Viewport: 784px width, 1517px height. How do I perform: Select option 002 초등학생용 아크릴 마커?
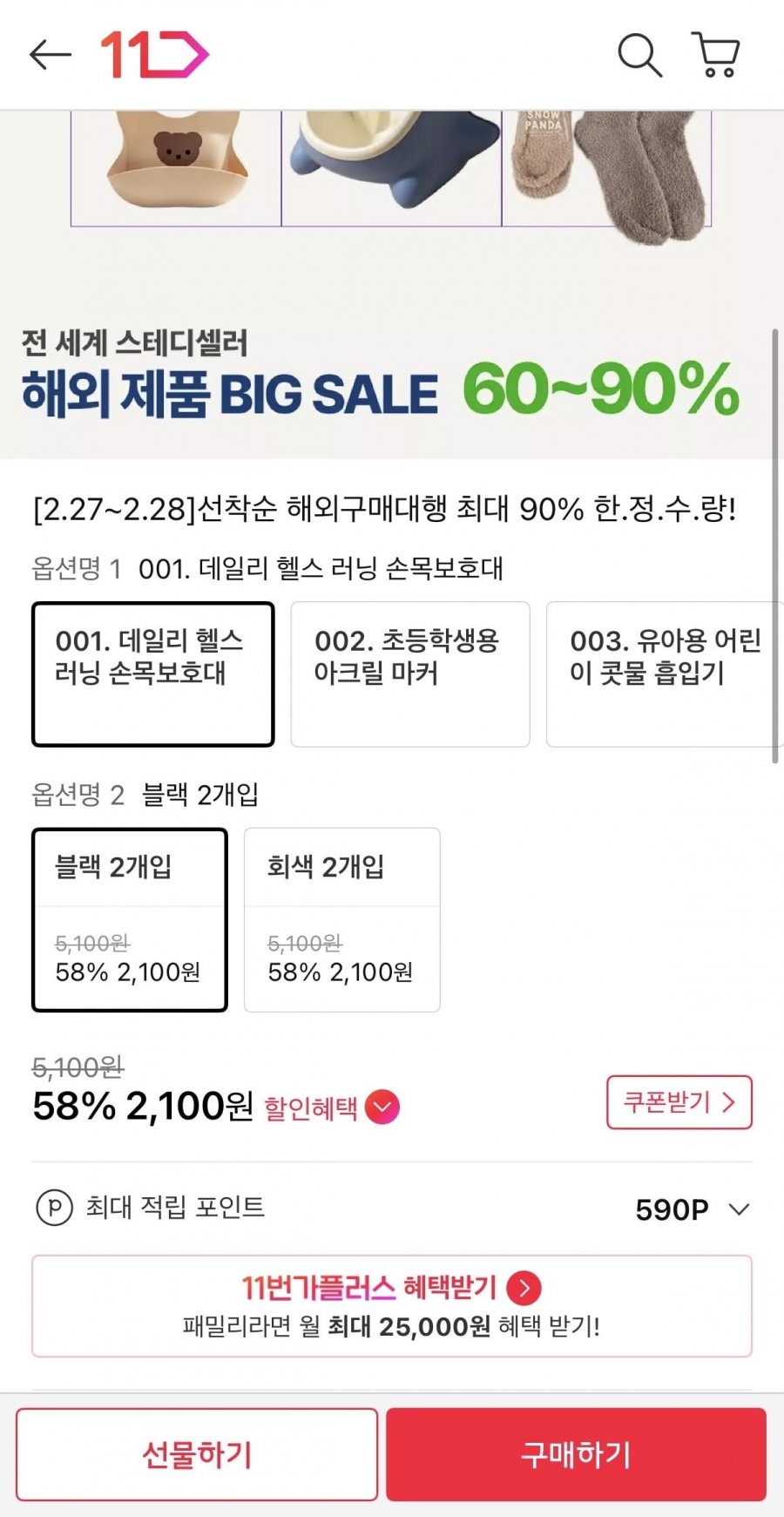[x=409, y=674]
